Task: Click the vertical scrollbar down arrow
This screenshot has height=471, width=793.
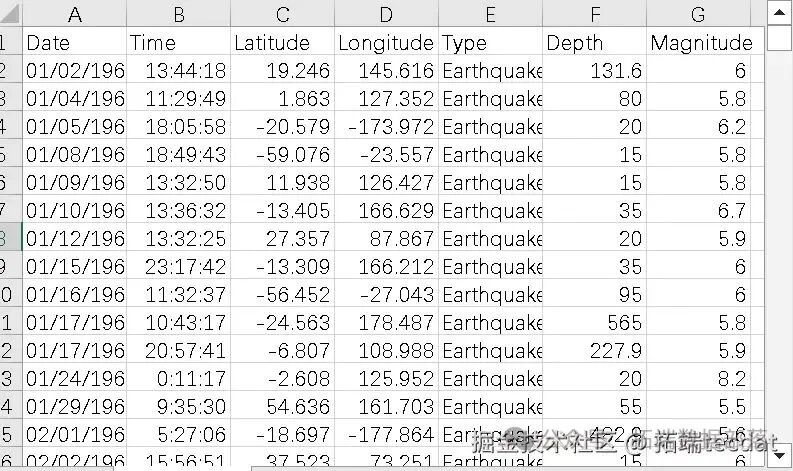Action: coord(779,456)
